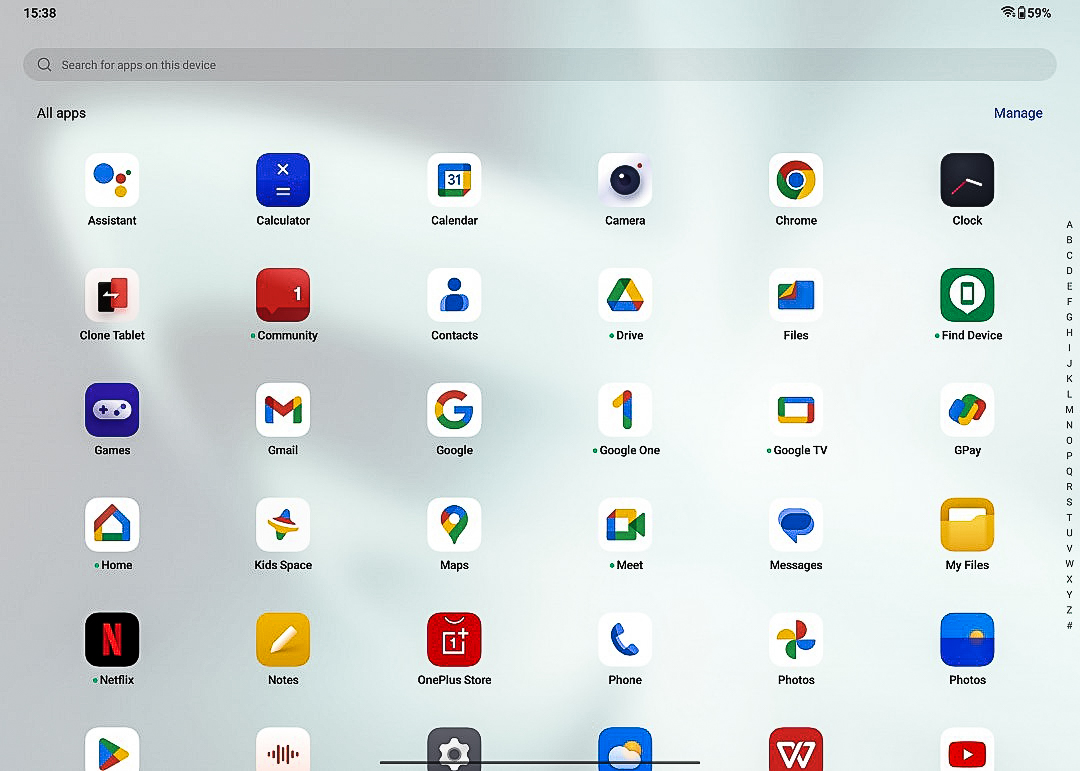Launch the Google app
Screen dimensions: 1080x771
tap(454, 410)
